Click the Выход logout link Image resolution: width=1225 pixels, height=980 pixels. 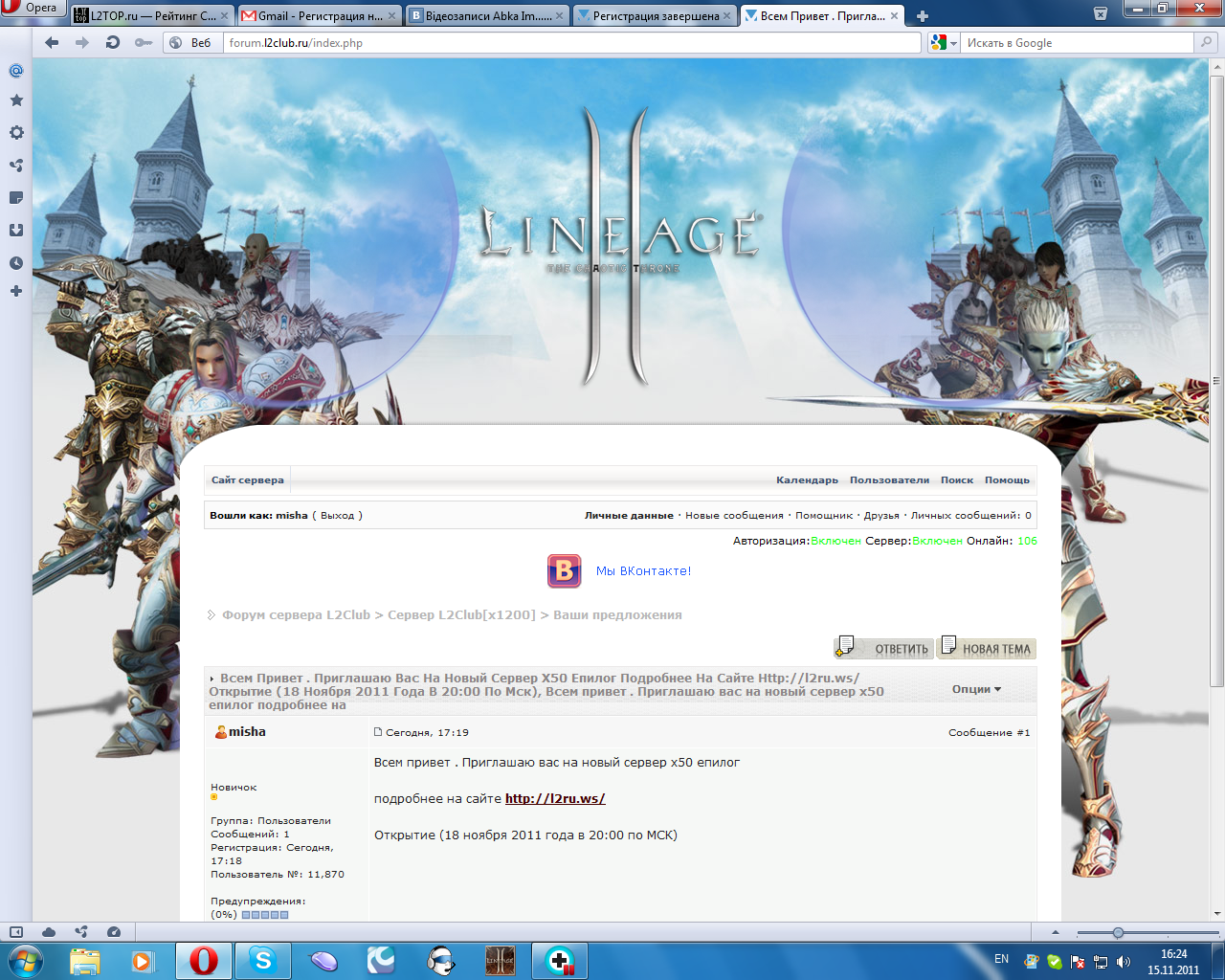(337, 515)
